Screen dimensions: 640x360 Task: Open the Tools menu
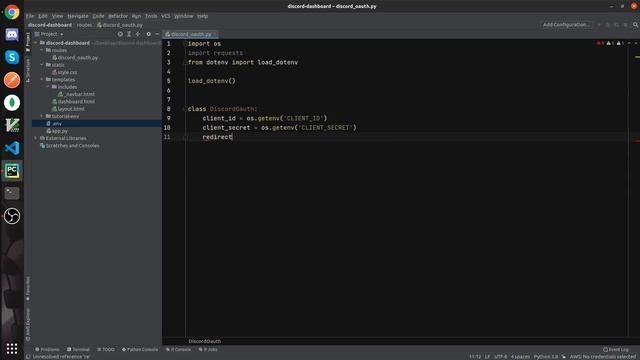151,16
